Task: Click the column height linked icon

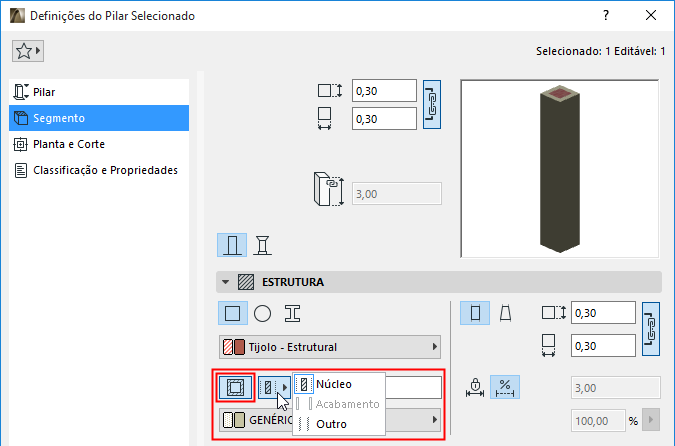Action: tap(329, 190)
